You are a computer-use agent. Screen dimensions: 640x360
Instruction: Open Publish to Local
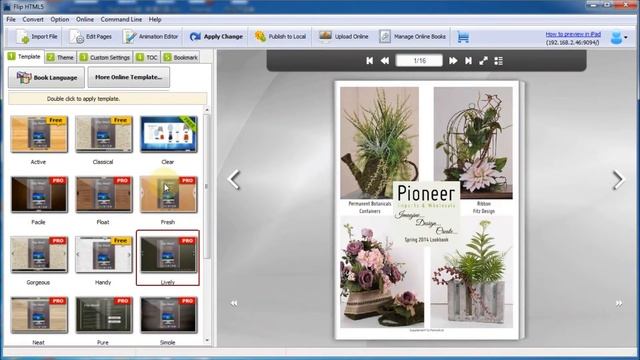click(x=280, y=37)
